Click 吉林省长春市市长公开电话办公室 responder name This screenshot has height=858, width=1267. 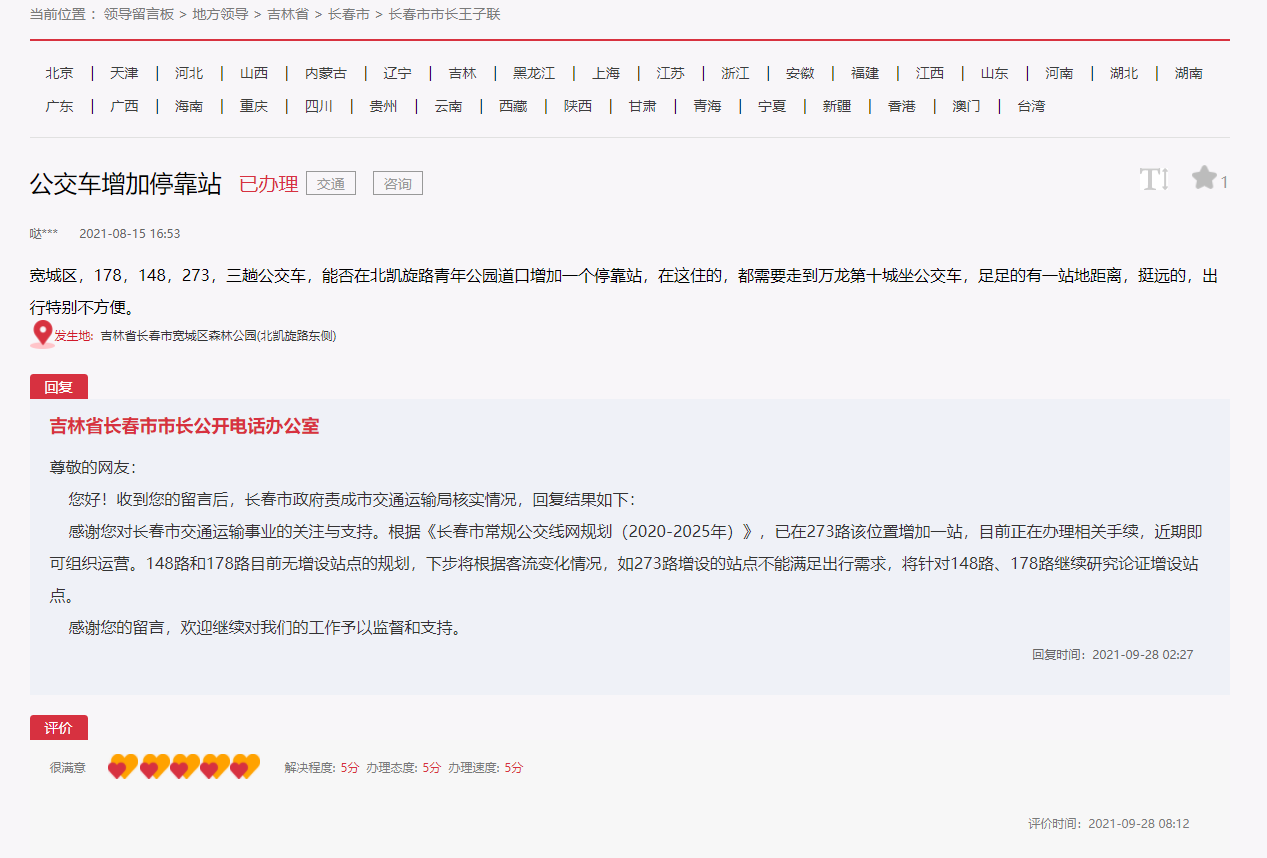click(x=185, y=426)
